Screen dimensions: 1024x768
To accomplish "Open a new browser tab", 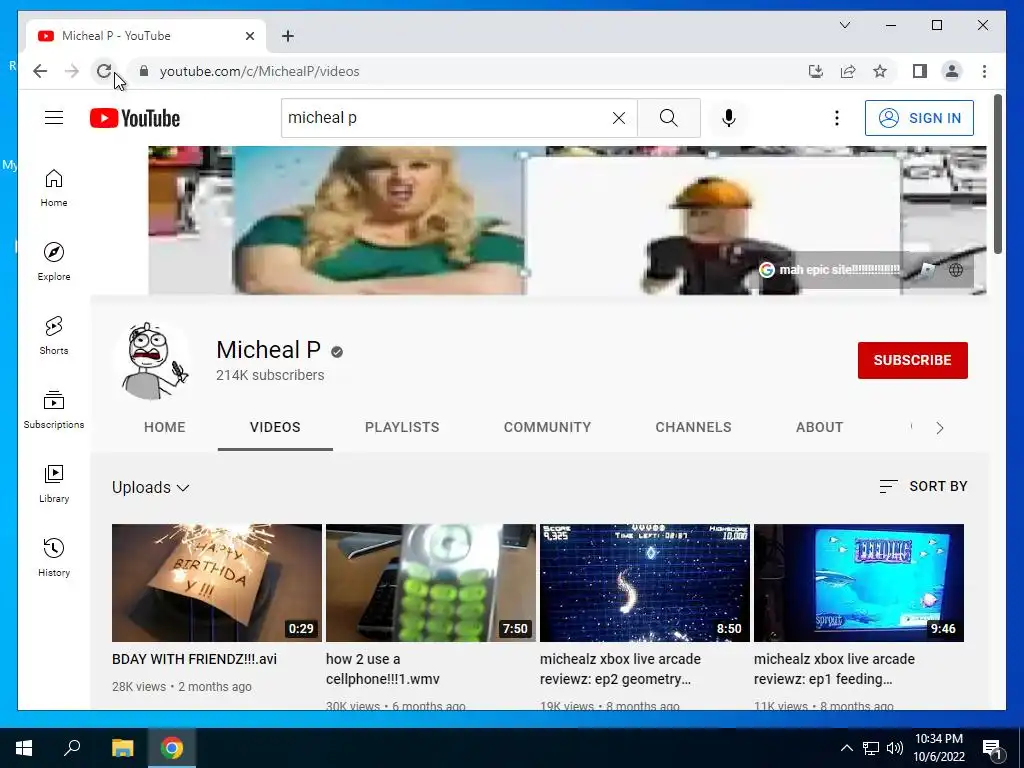I will (288, 36).
